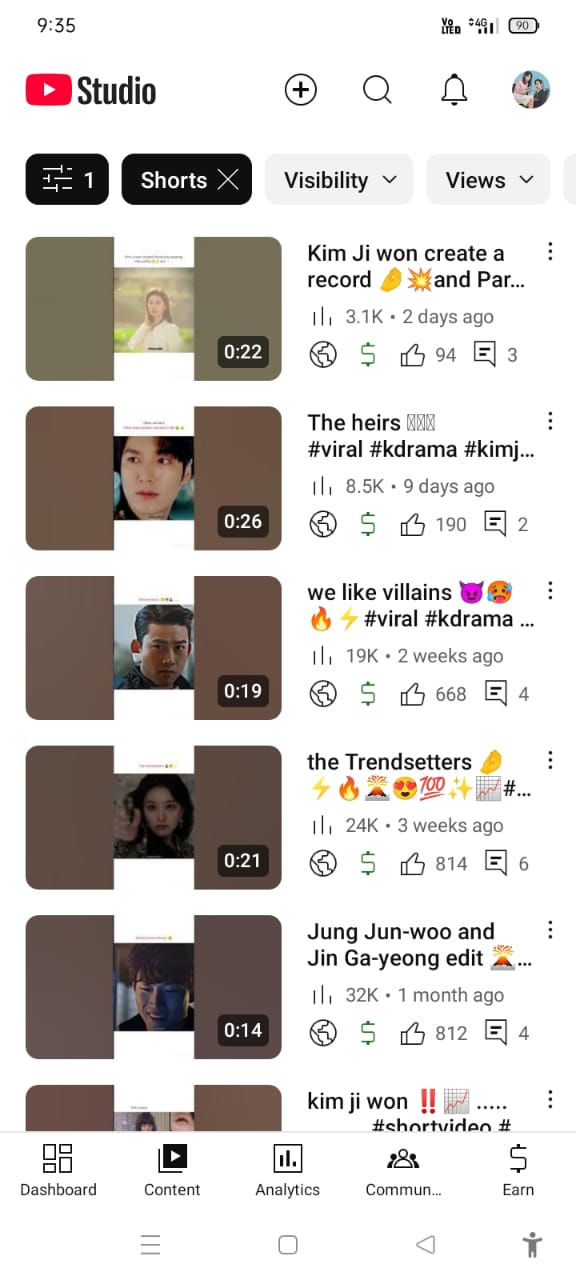Open the filter sliders button showing 1
The image size is (576, 1280).
click(67, 180)
